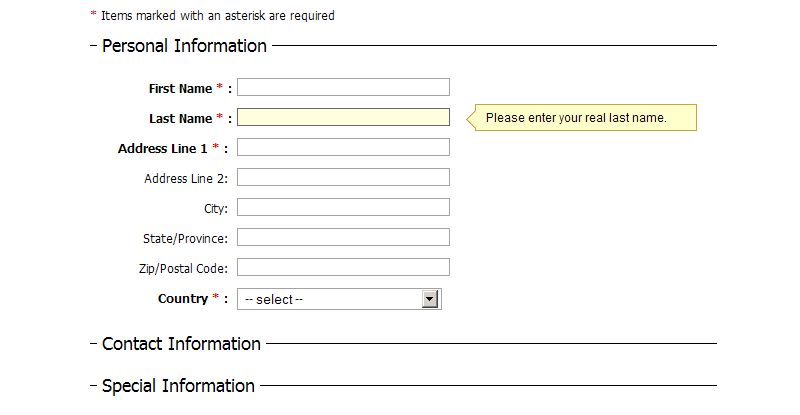
Task: Expand the Contact Information section
Action: coord(180,344)
